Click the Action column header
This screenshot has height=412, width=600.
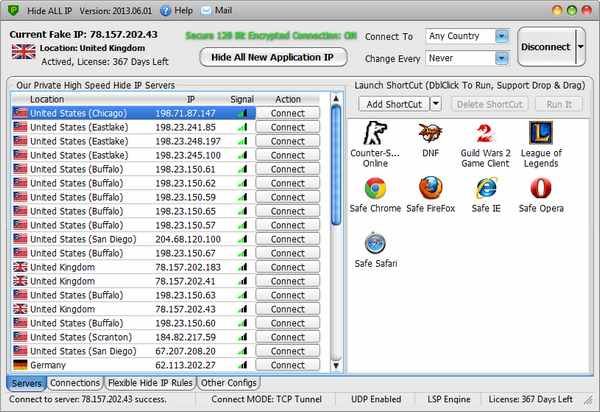288,99
